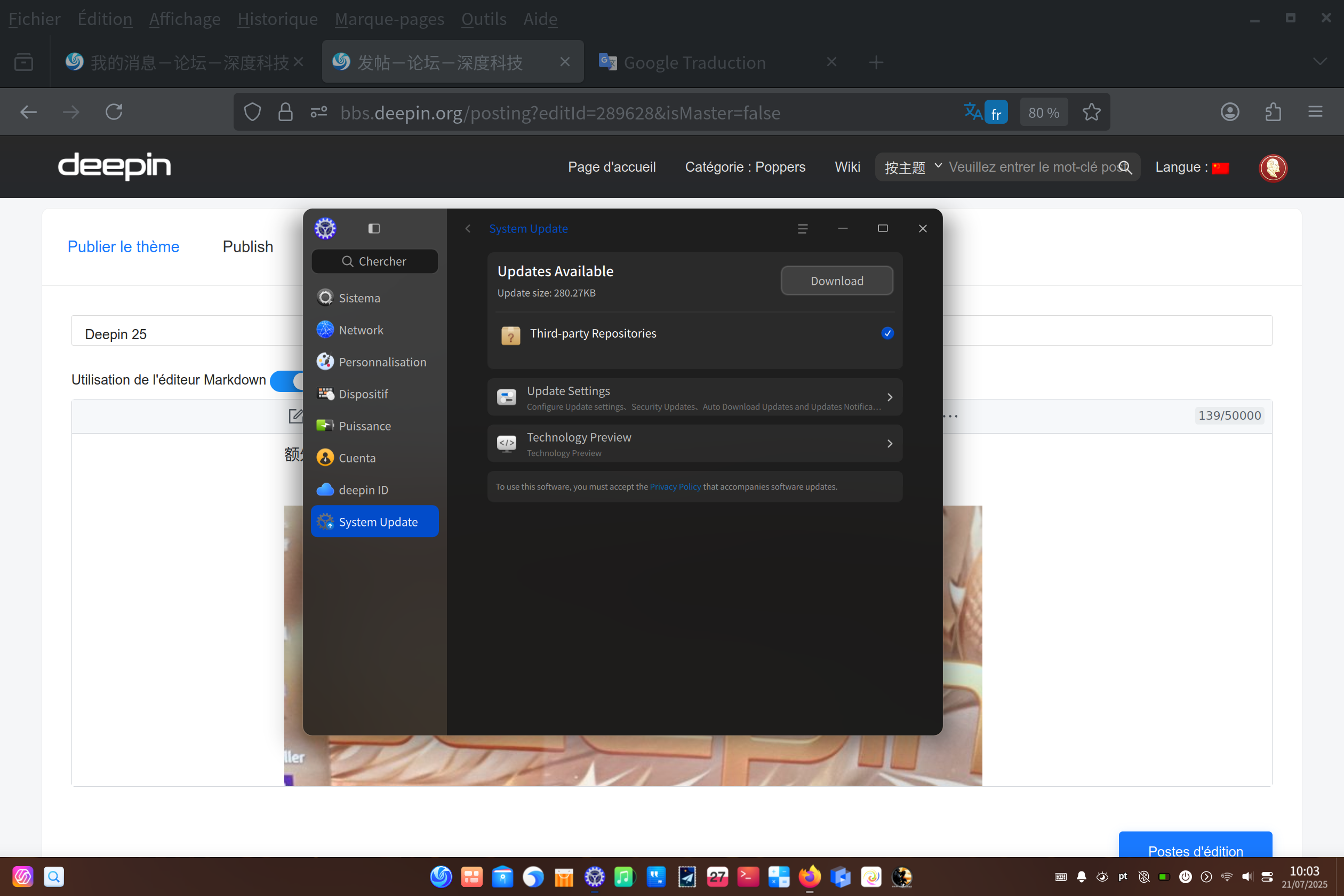Switch to 我的消息 forum tab
Viewport: 1344px width, 896px height.
click(x=184, y=62)
